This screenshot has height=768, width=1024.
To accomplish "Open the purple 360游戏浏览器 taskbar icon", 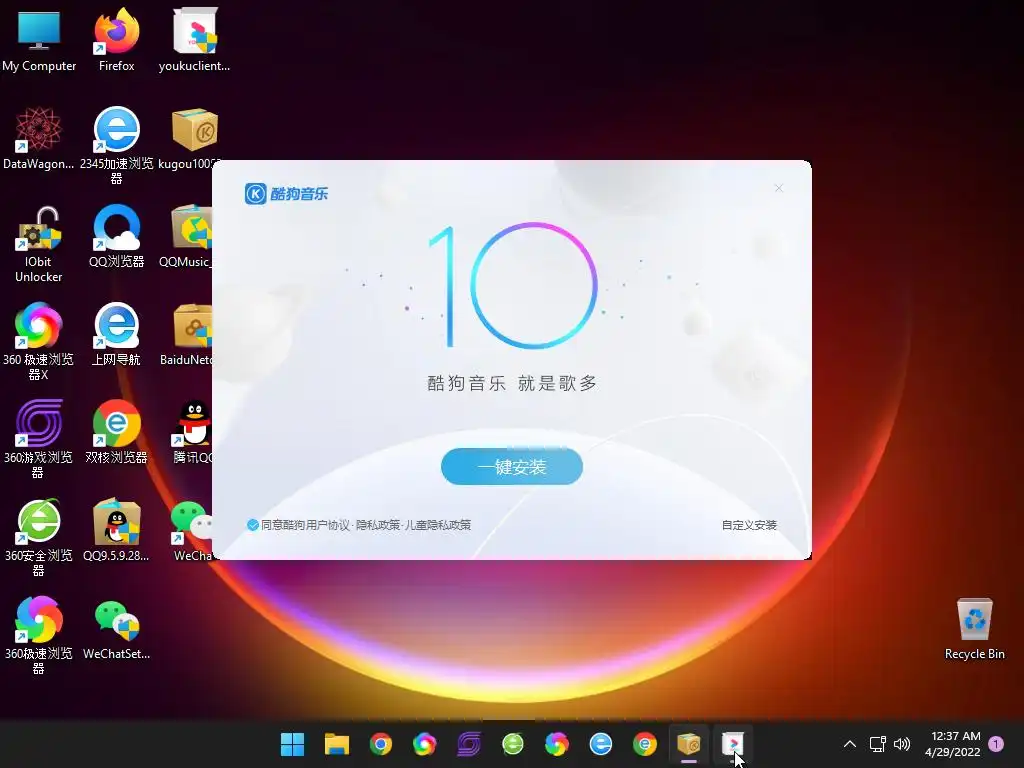I will pyautogui.click(x=469, y=744).
